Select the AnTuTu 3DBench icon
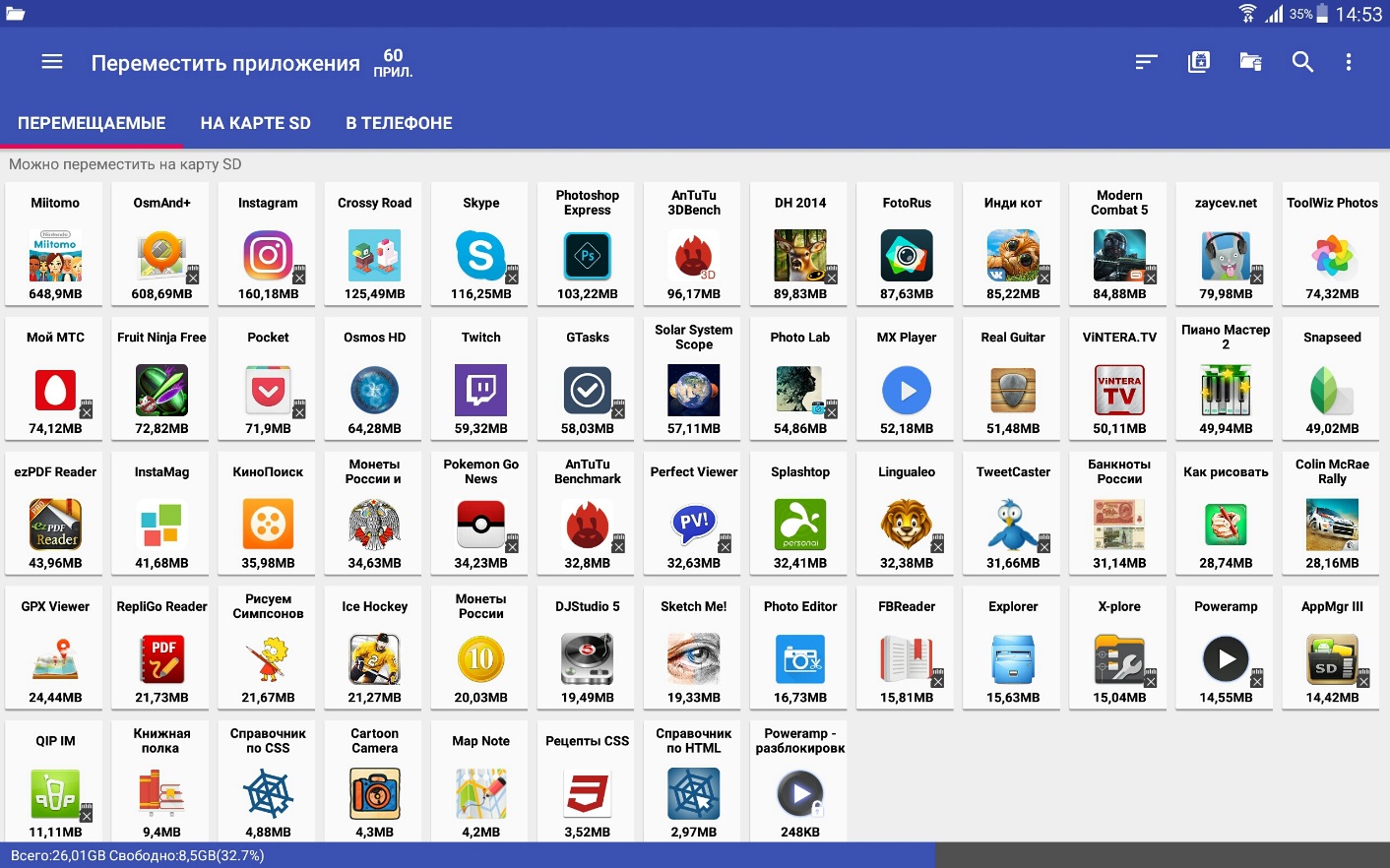This screenshot has width=1390, height=868. (694, 256)
